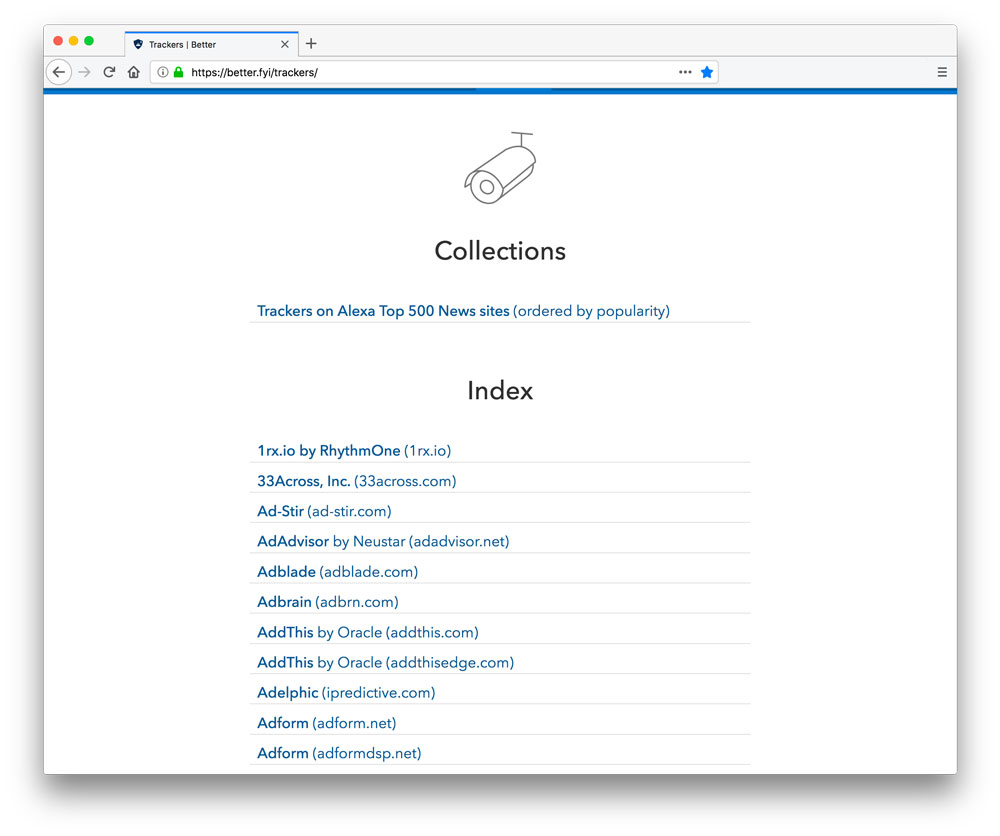Open the Adelphic (ipredictive.com) link

[346, 693]
